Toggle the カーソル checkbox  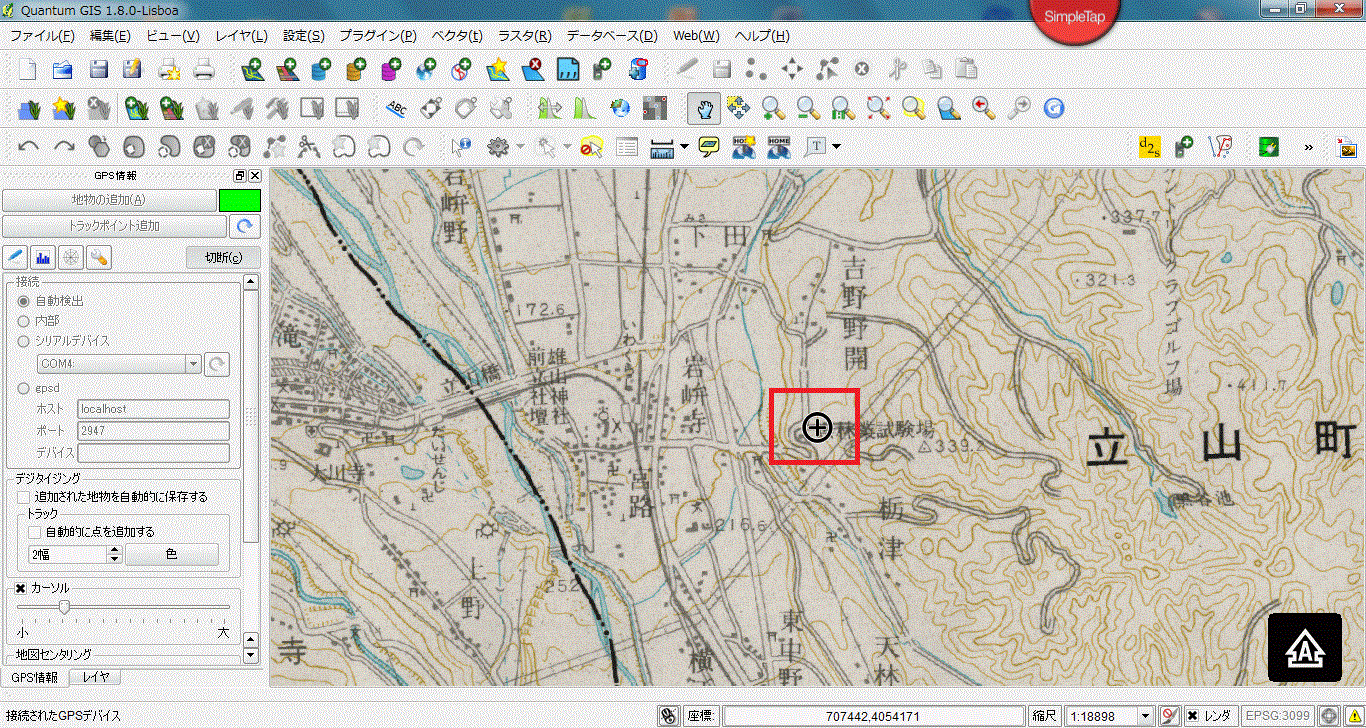tap(20, 588)
